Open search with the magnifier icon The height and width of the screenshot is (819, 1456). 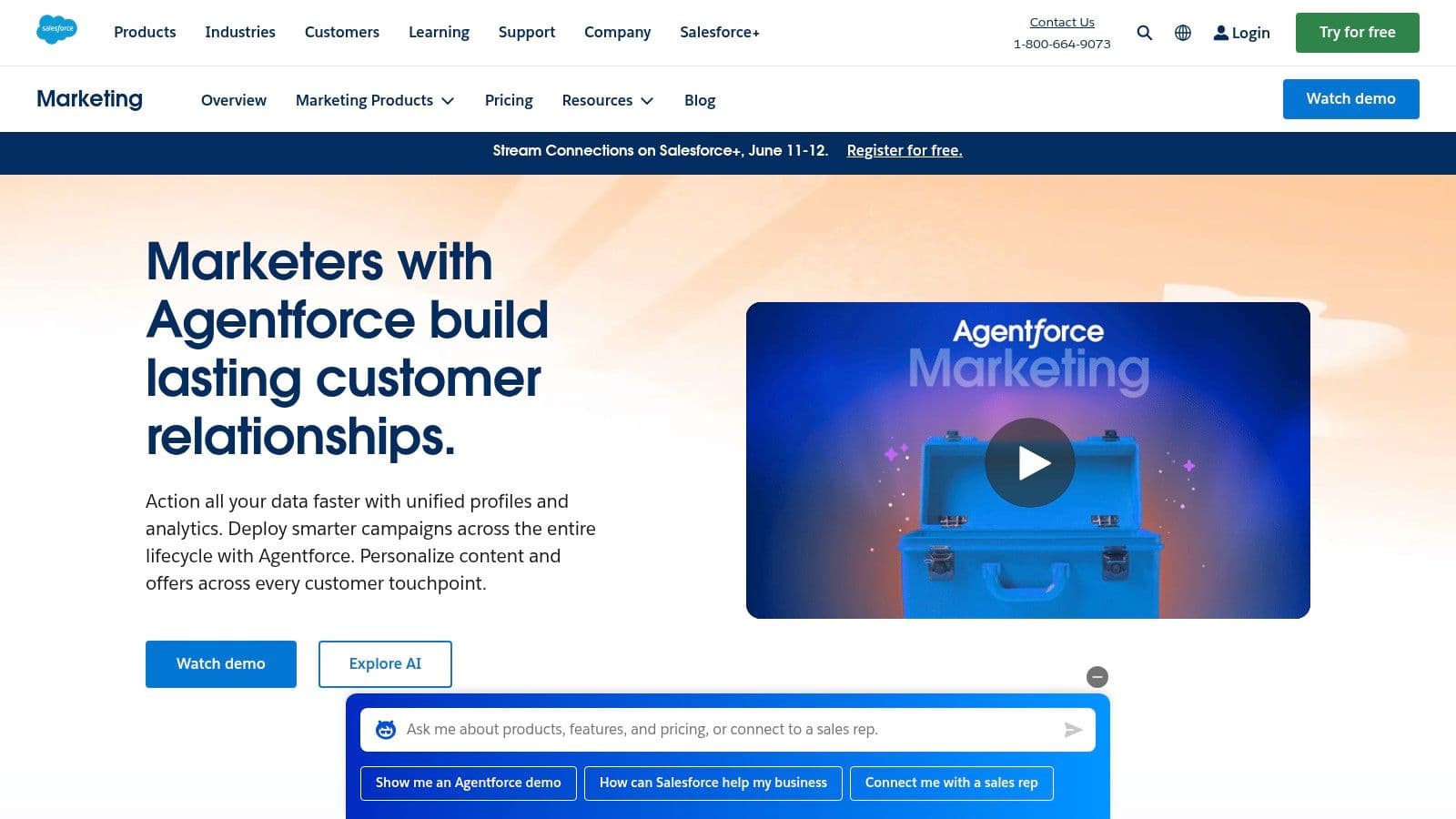pyautogui.click(x=1145, y=33)
